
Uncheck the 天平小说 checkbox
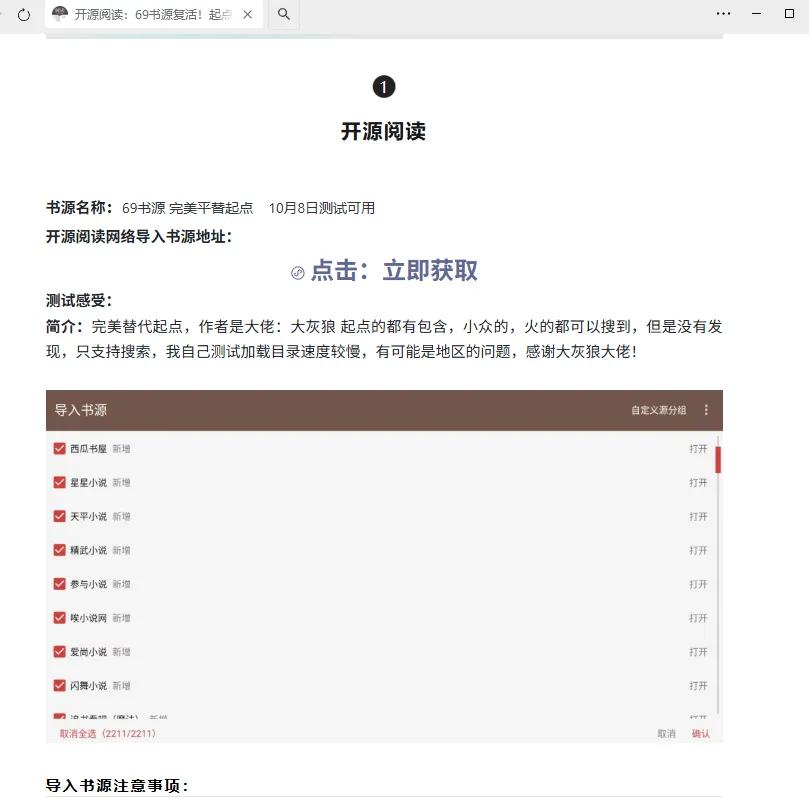click(x=60, y=517)
